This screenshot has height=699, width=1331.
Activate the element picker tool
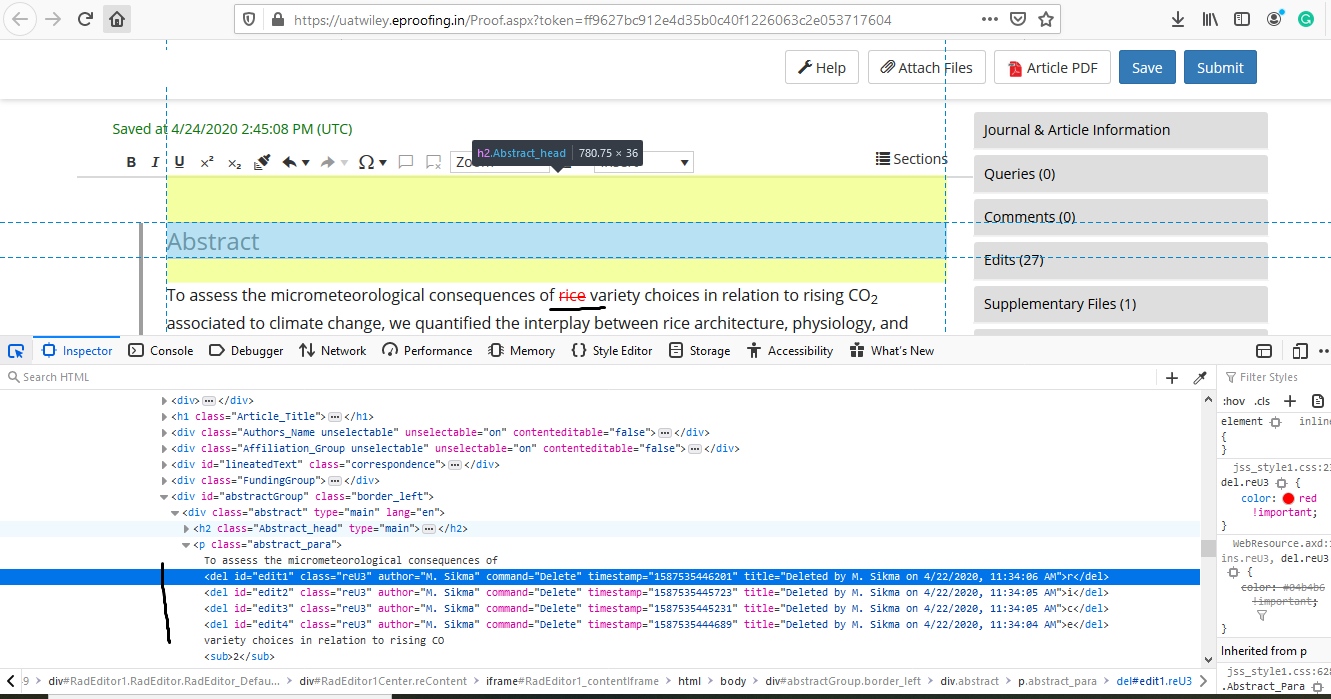pyautogui.click(x=16, y=351)
